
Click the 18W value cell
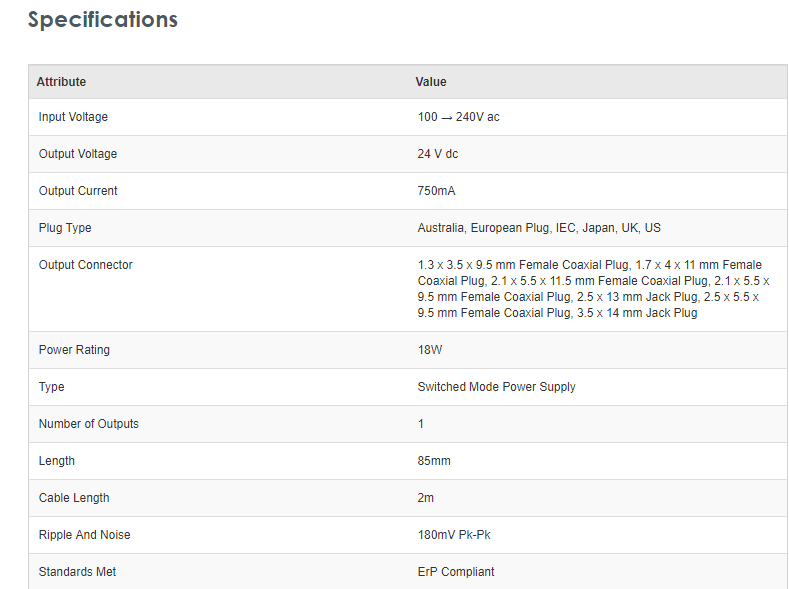point(429,350)
